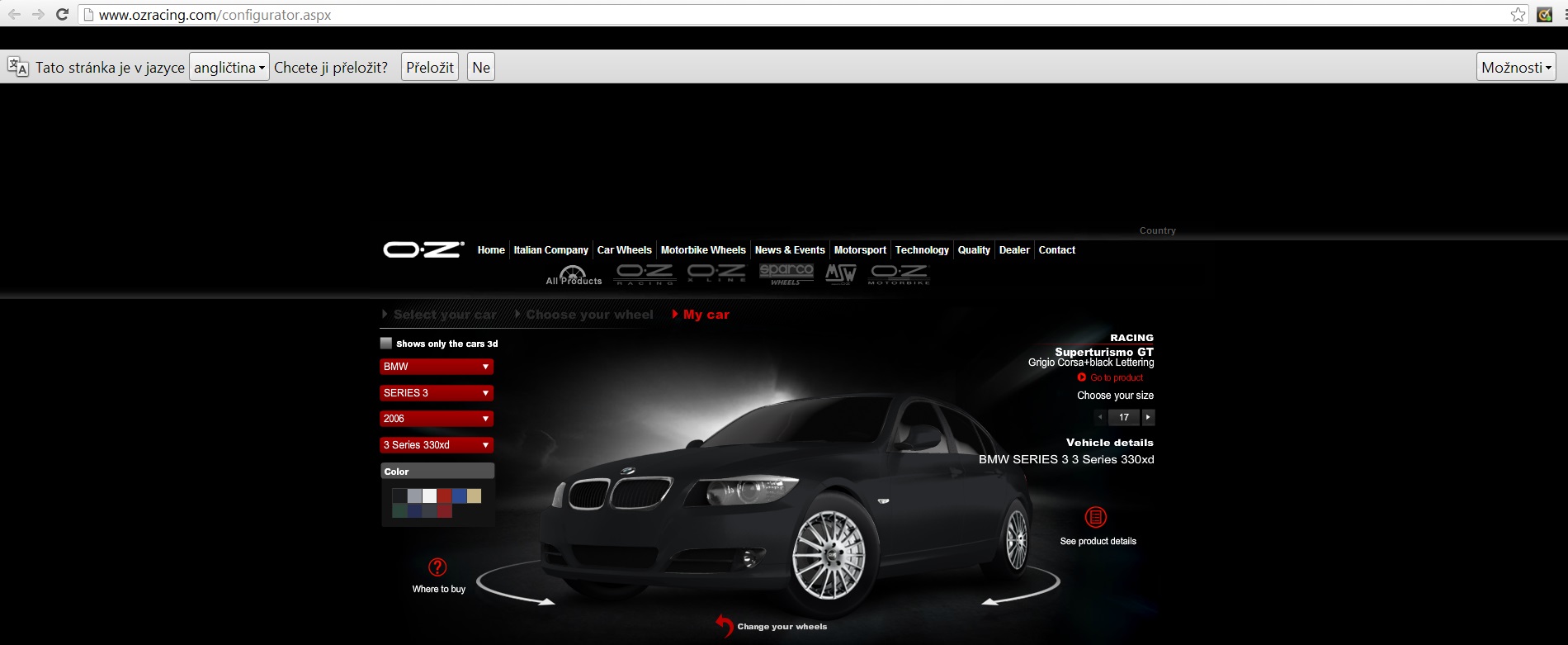The image size is (1568, 645).
Task: Open the 2006 year dropdown
Action: pyautogui.click(x=437, y=419)
